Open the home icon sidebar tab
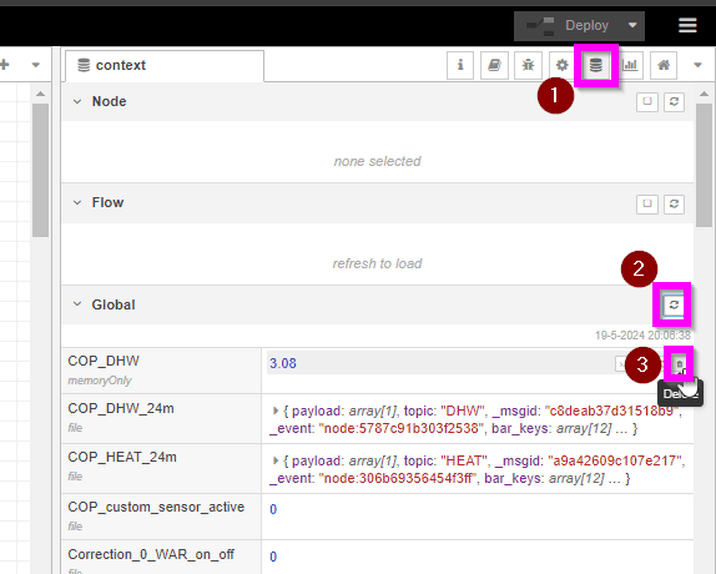The height and width of the screenshot is (574, 716). [663, 65]
